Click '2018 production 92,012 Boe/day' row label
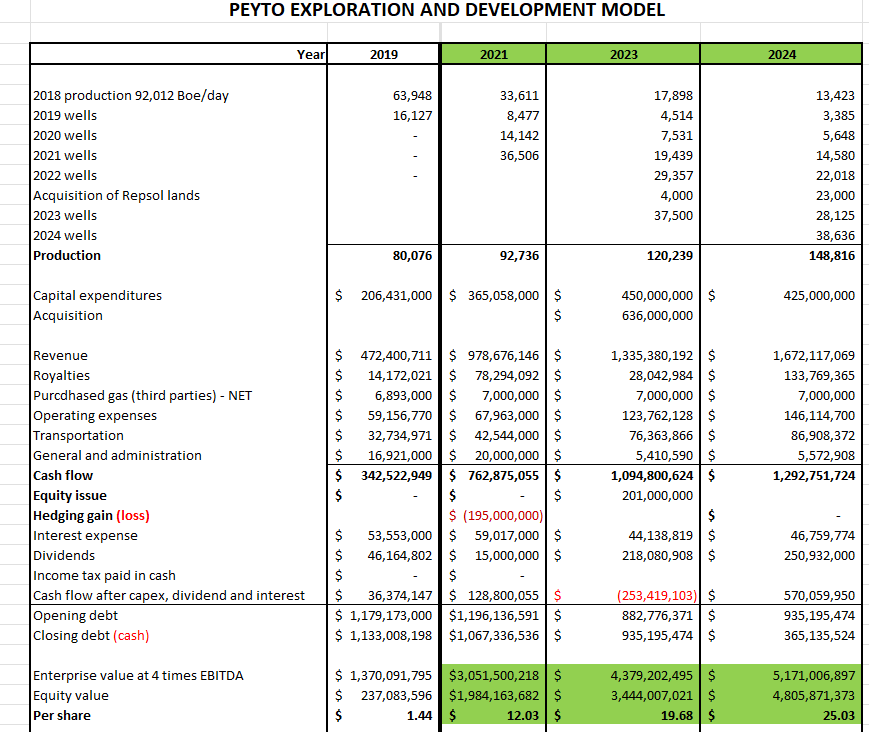The image size is (869, 732). tap(131, 95)
